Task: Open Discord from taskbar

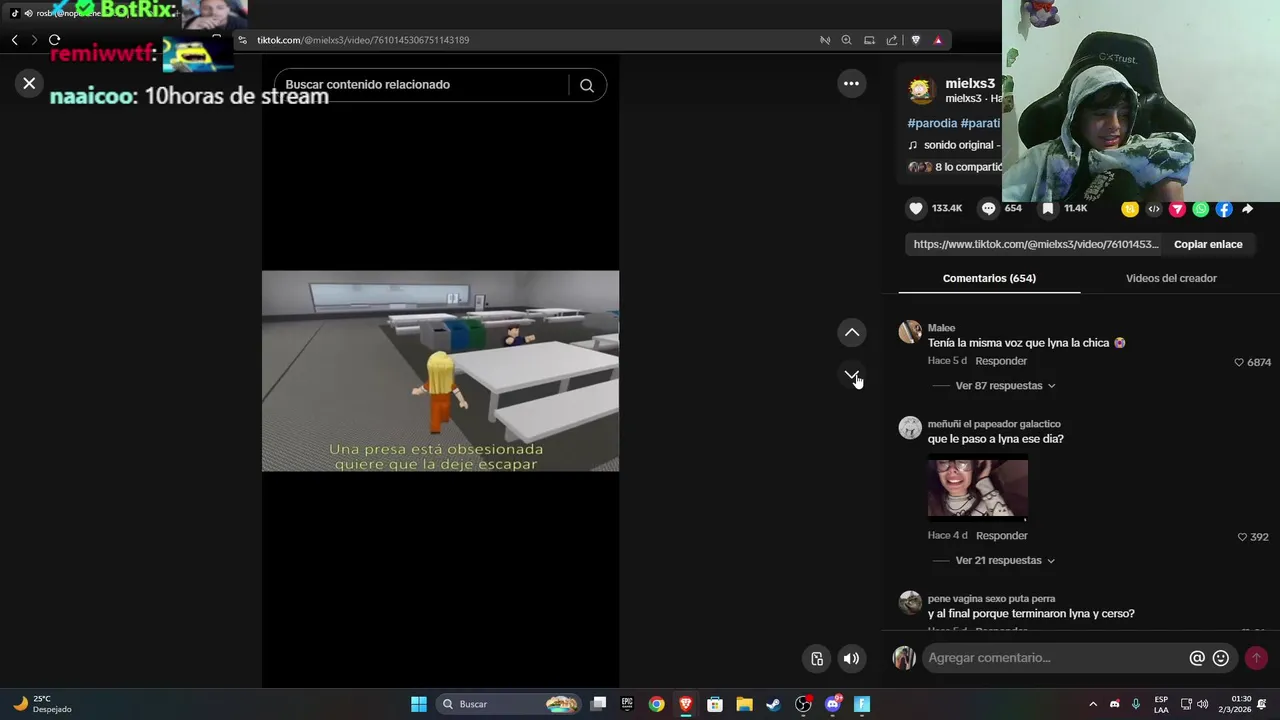Action: [832, 704]
